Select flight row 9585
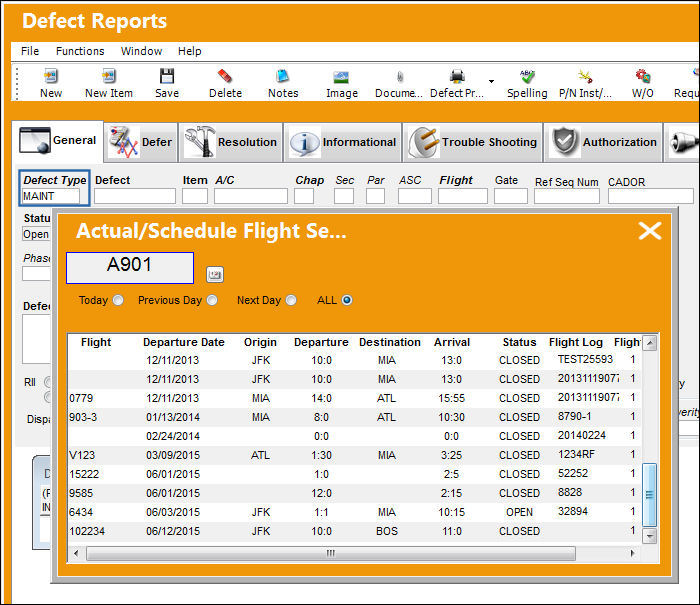Image resolution: width=700 pixels, height=605 pixels. click(354, 493)
